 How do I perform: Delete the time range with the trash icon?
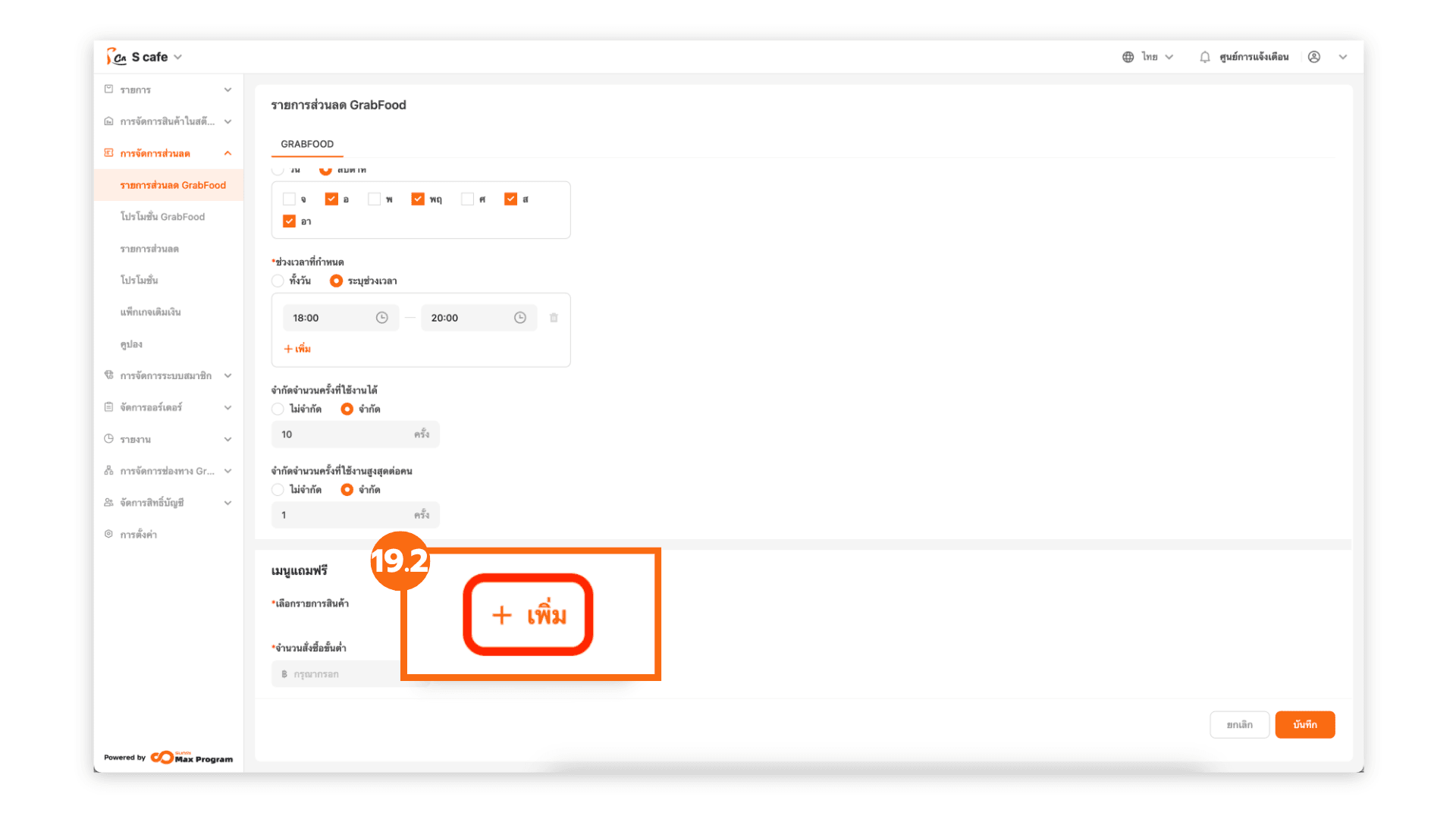click(554, 318)
